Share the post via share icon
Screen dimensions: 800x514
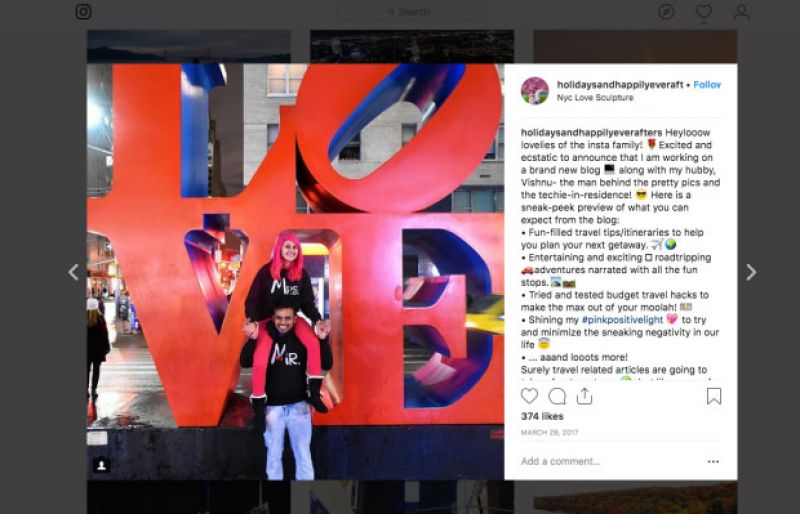(x=585, y=396)
